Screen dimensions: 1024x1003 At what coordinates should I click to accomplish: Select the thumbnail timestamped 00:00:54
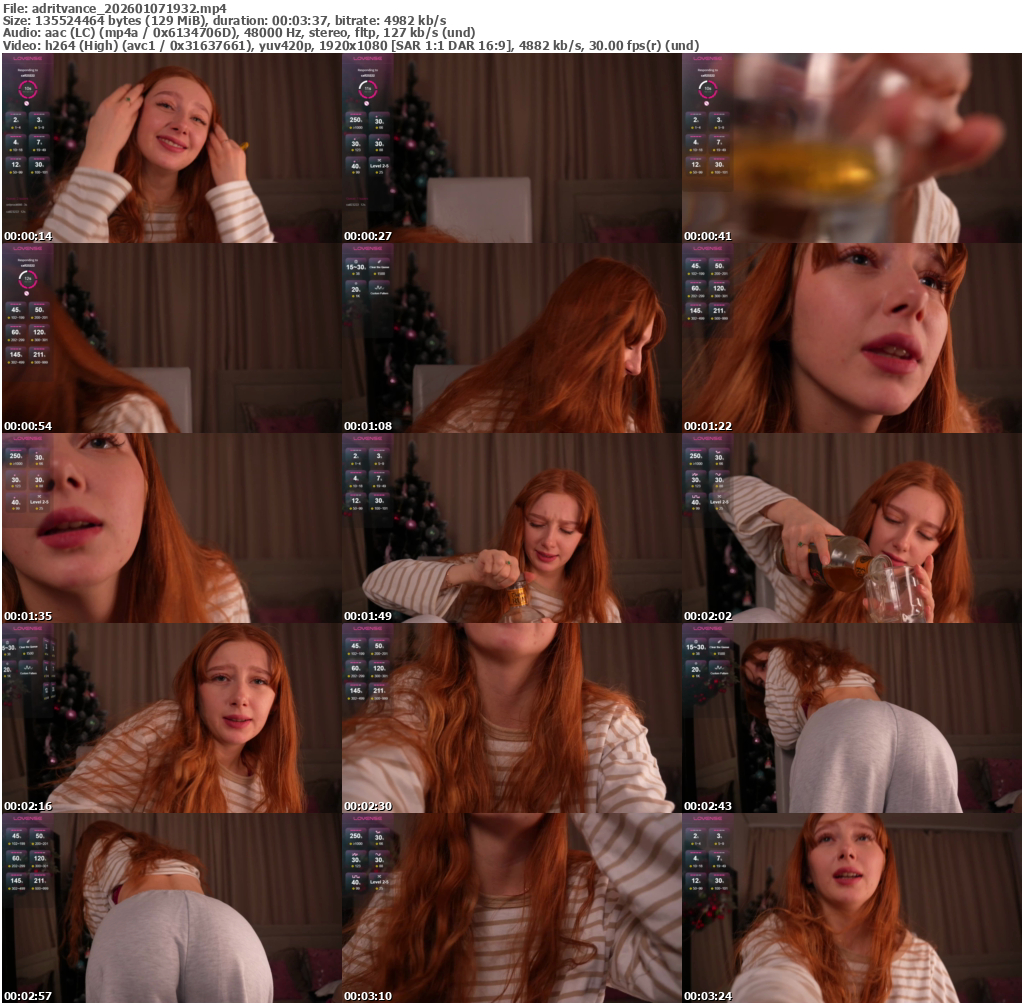pyautogui.click(x=172, y=338)
